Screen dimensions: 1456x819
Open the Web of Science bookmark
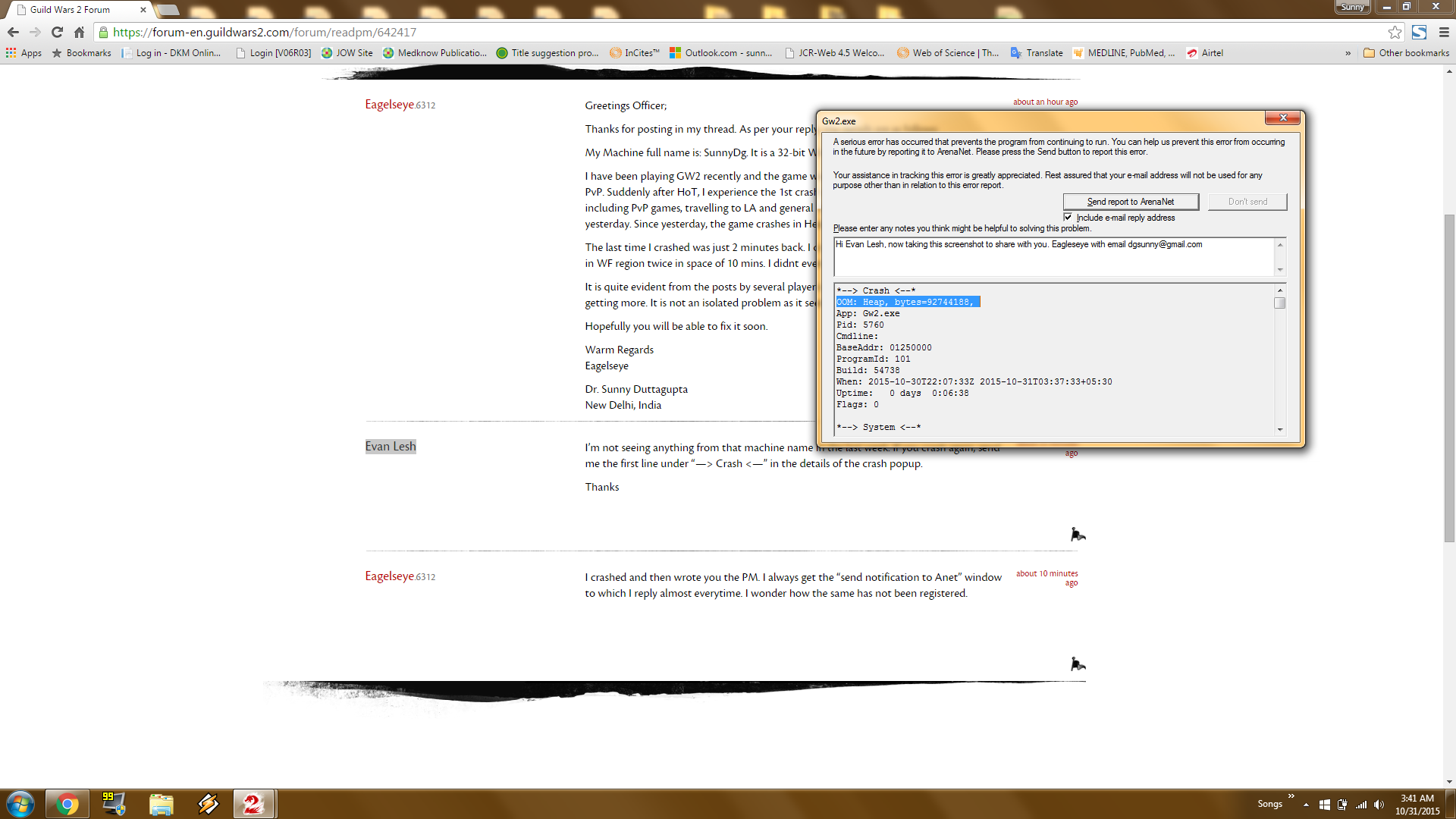[948, 53]
